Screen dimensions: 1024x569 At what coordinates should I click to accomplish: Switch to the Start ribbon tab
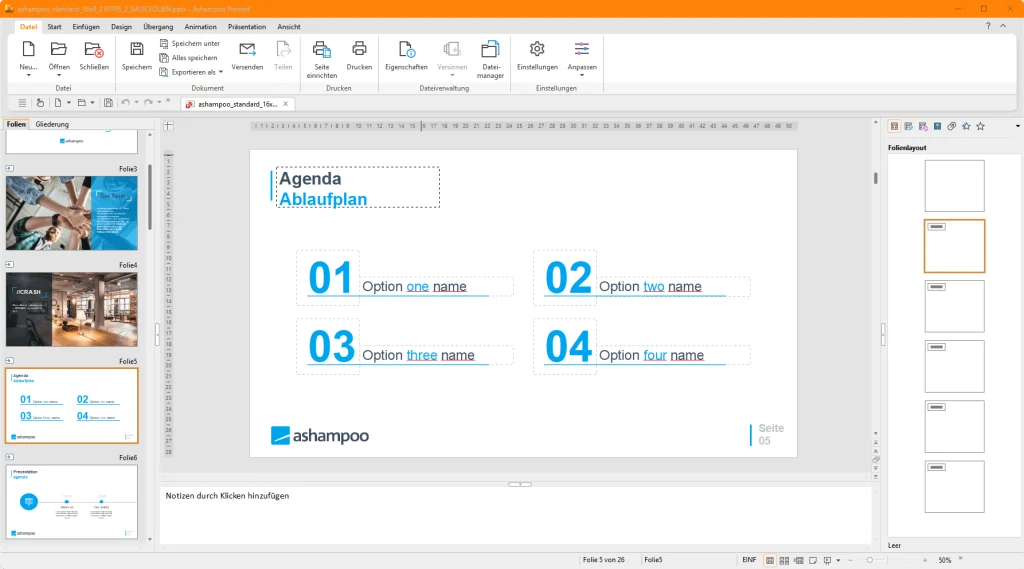pyautogui.click(x=54, y=27)
